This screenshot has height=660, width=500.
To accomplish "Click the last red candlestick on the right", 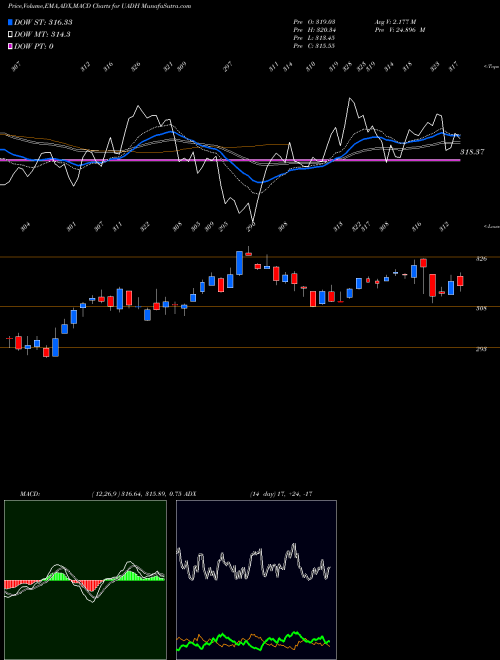I will click(x=460, y=281).
